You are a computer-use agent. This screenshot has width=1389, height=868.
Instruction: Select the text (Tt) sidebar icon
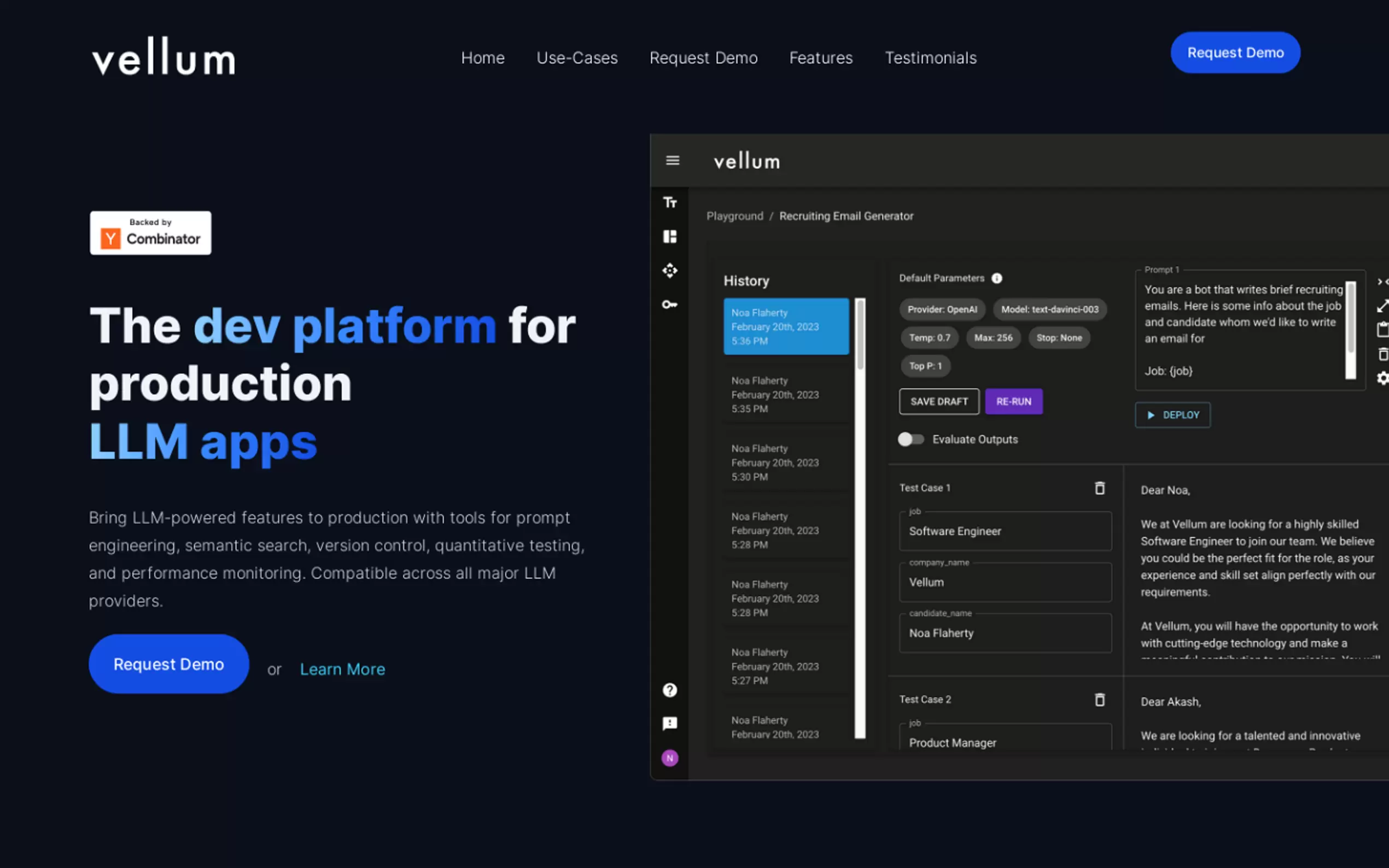tap(669, 203)
